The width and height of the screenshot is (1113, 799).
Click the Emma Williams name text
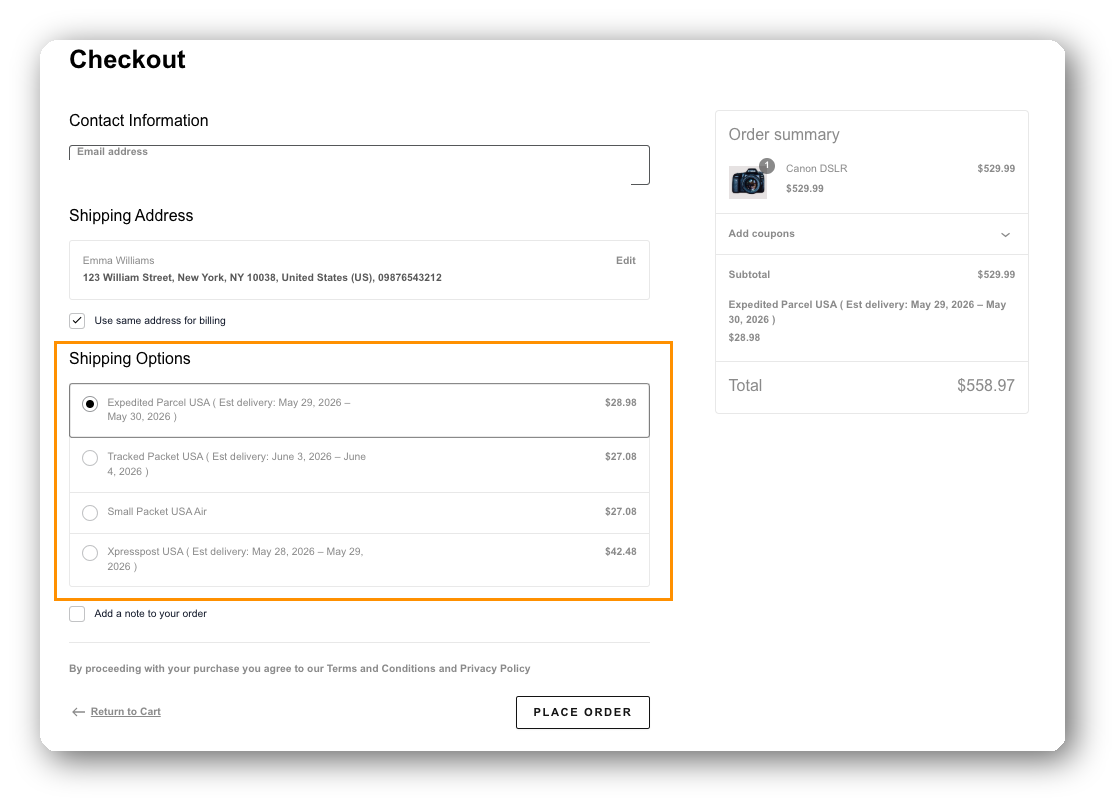point(118,260)
